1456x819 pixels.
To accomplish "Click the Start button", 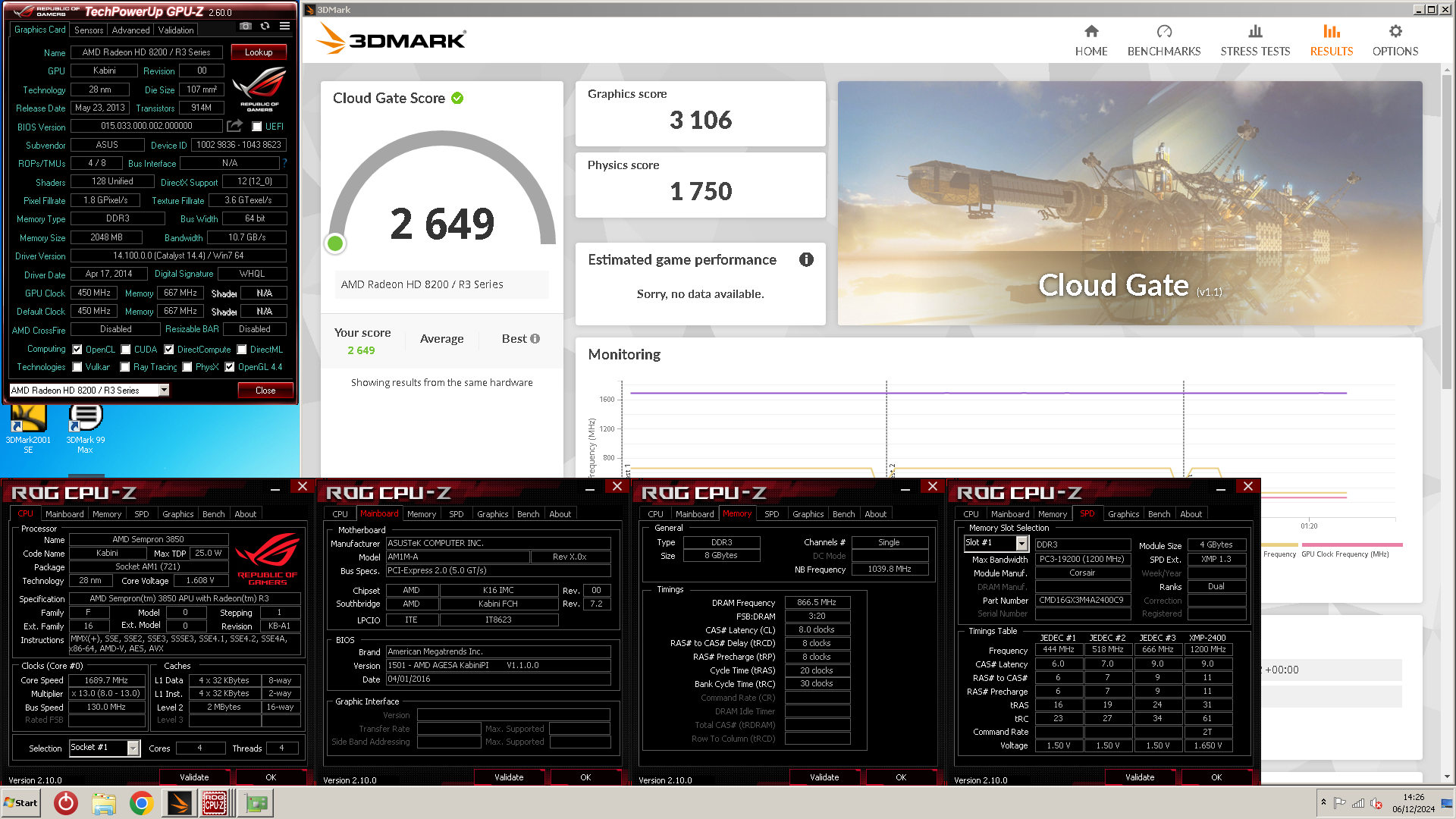I will (20, 803).
